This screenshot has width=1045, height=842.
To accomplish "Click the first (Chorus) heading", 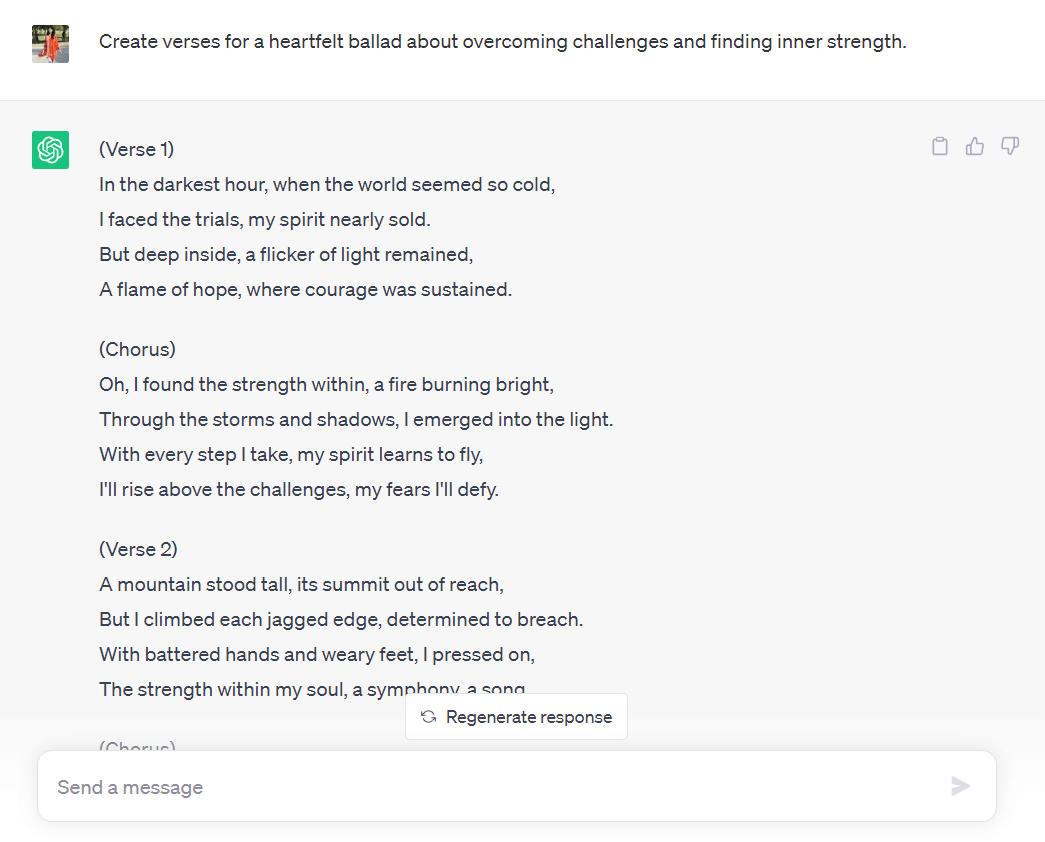I will click(x=138, y=350).
